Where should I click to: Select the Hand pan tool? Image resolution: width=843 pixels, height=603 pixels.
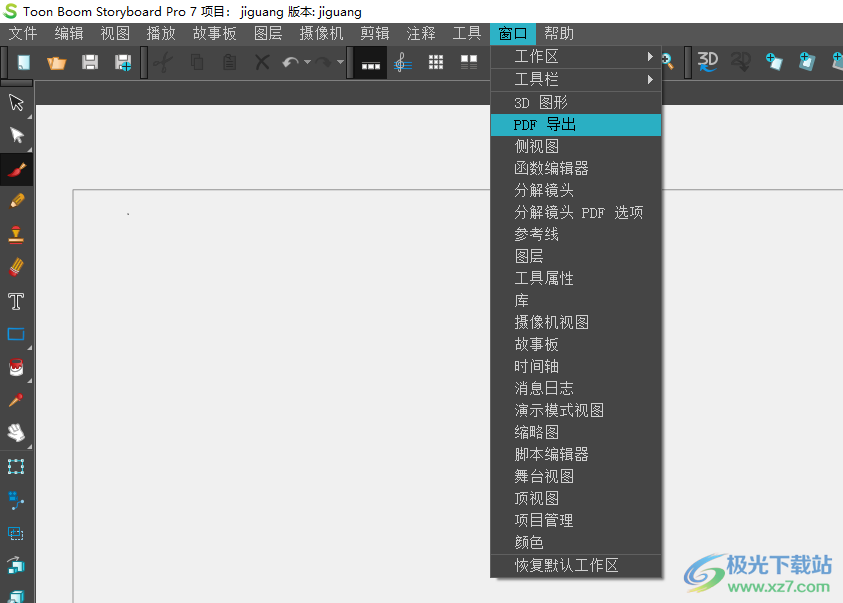(17, 433)
